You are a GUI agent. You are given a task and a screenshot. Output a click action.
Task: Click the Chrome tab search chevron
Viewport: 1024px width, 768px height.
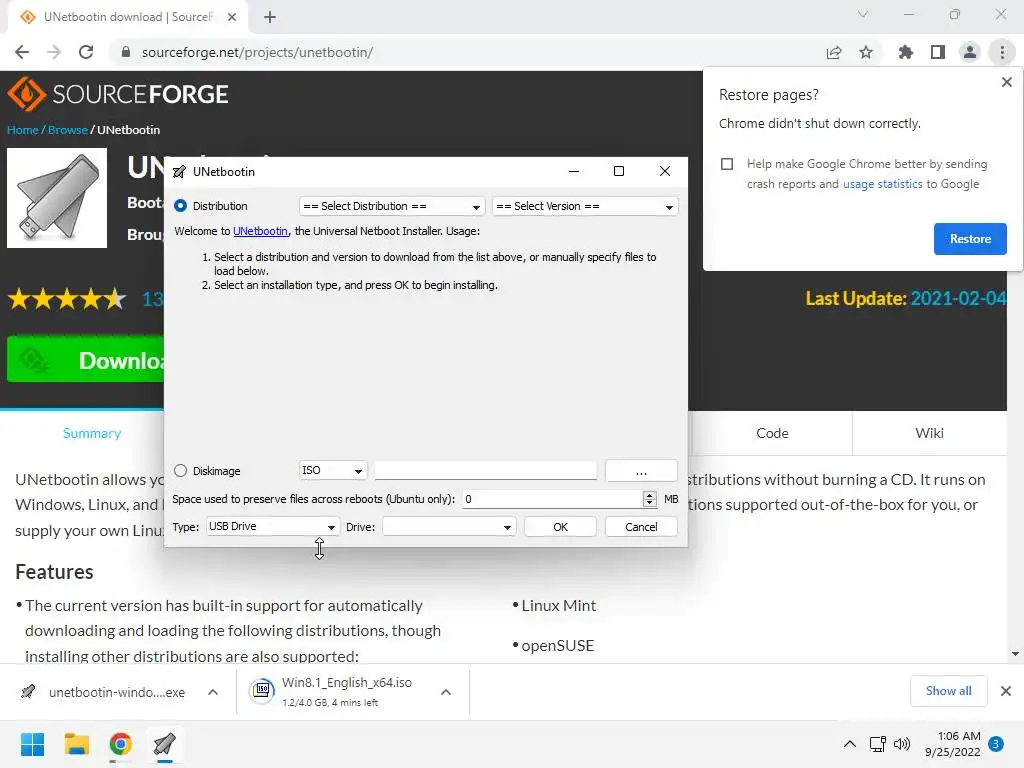863,14
